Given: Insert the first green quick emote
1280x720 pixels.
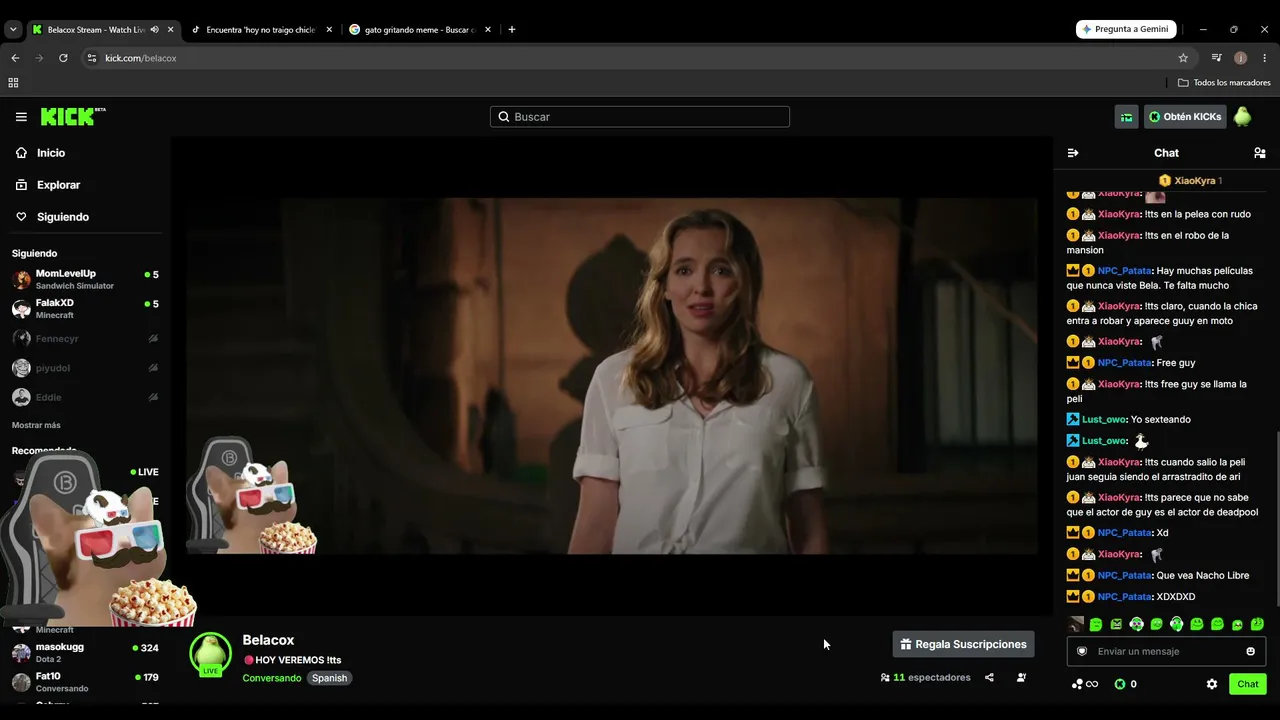Looking at the screenshot, I should coord(1096,625).
